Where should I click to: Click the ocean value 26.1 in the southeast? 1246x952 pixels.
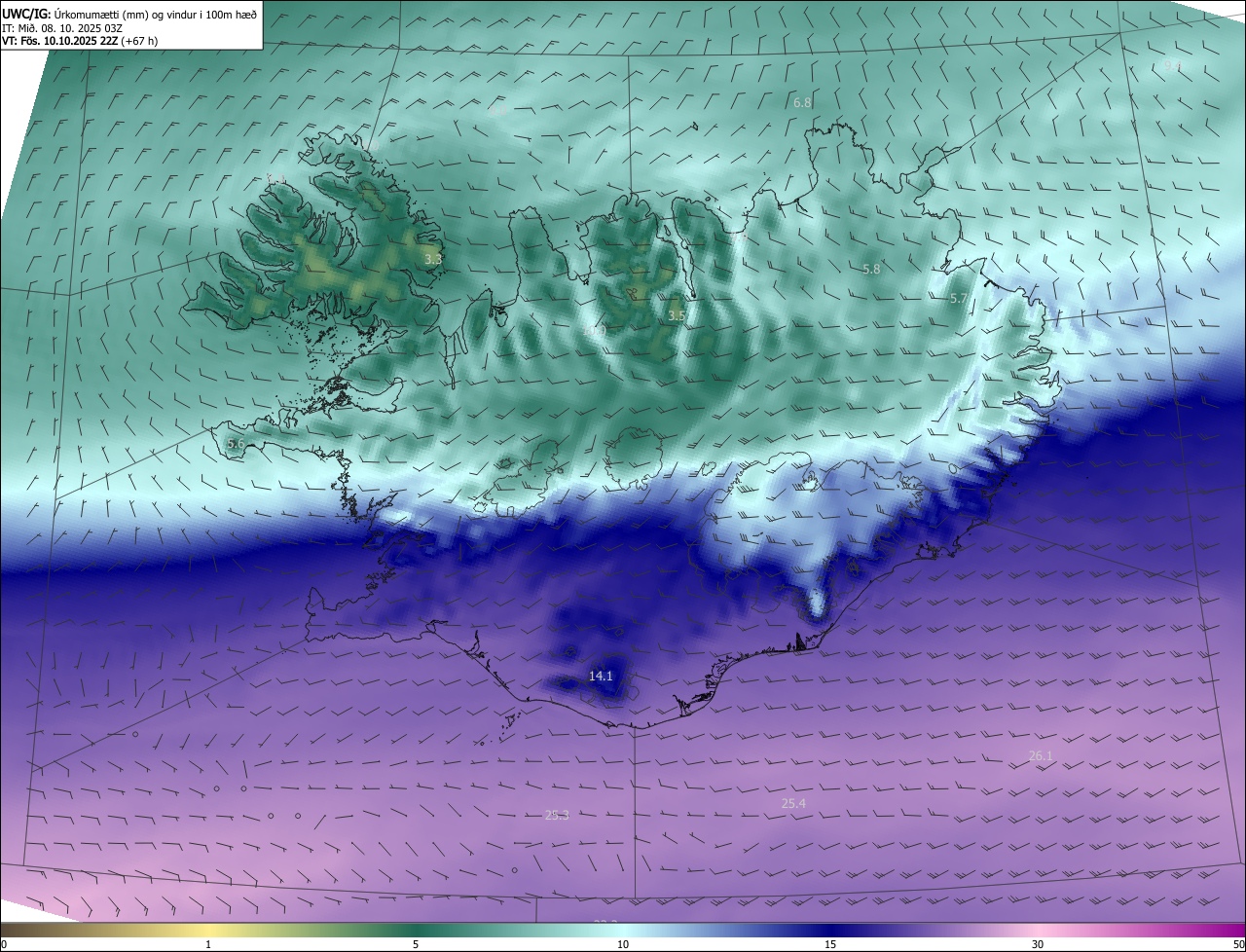(1041, 755)
